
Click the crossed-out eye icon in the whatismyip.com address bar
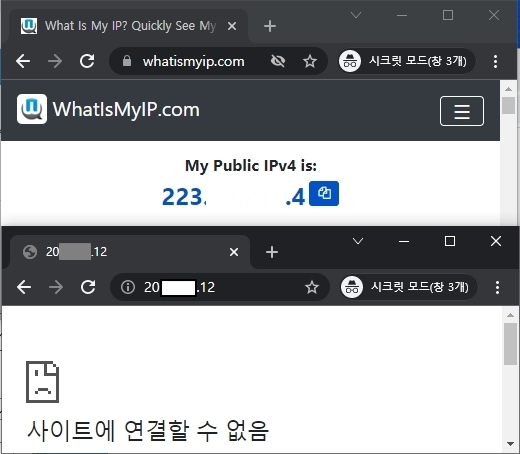(278, 61)
